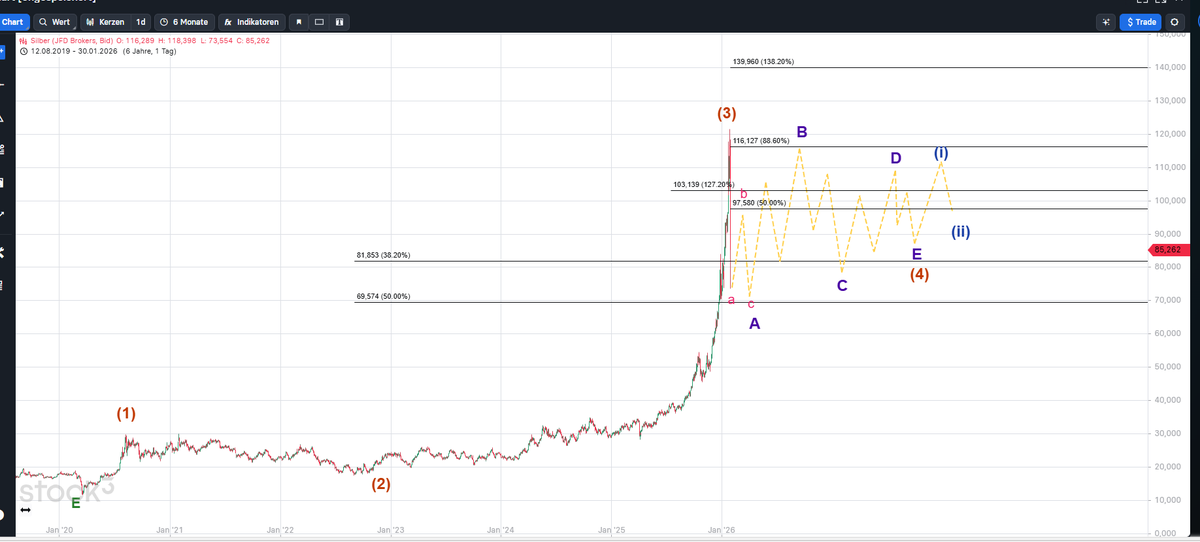Click the split panel template icon
The image size is (1200, 542).
(339, 22)
